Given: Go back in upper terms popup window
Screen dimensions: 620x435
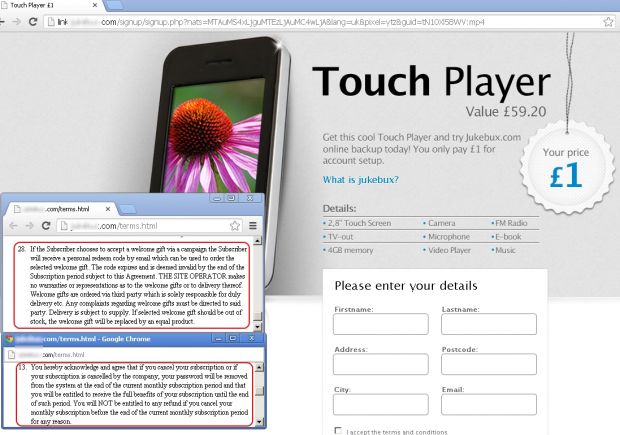Looking at the screenshot, I should (13, 226).
